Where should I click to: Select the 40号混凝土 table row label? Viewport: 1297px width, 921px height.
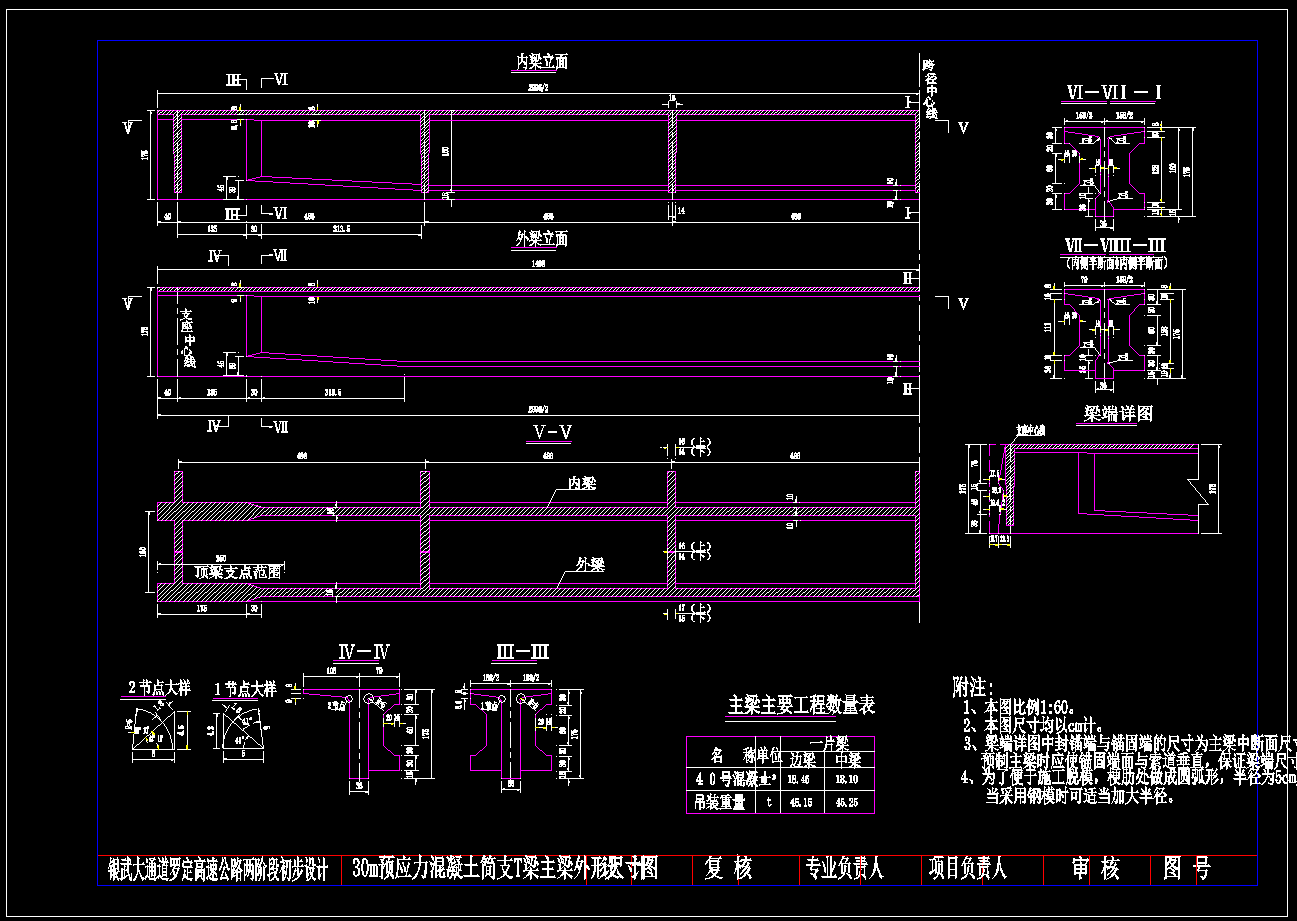[x=733, y=777]
